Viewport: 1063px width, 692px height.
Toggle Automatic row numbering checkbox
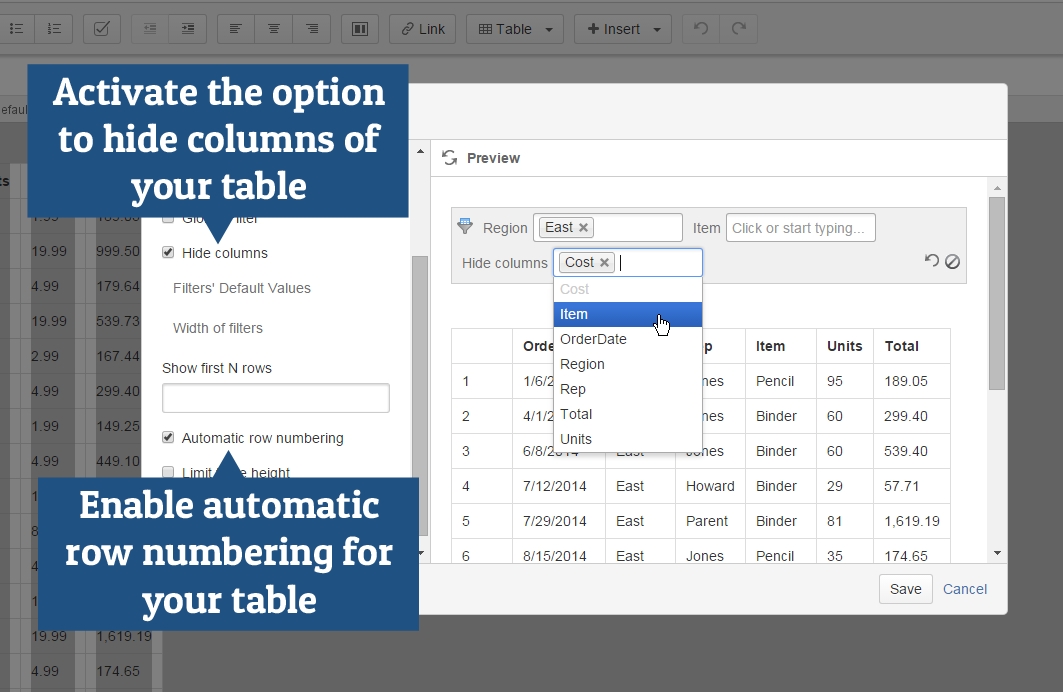(168, 438)
